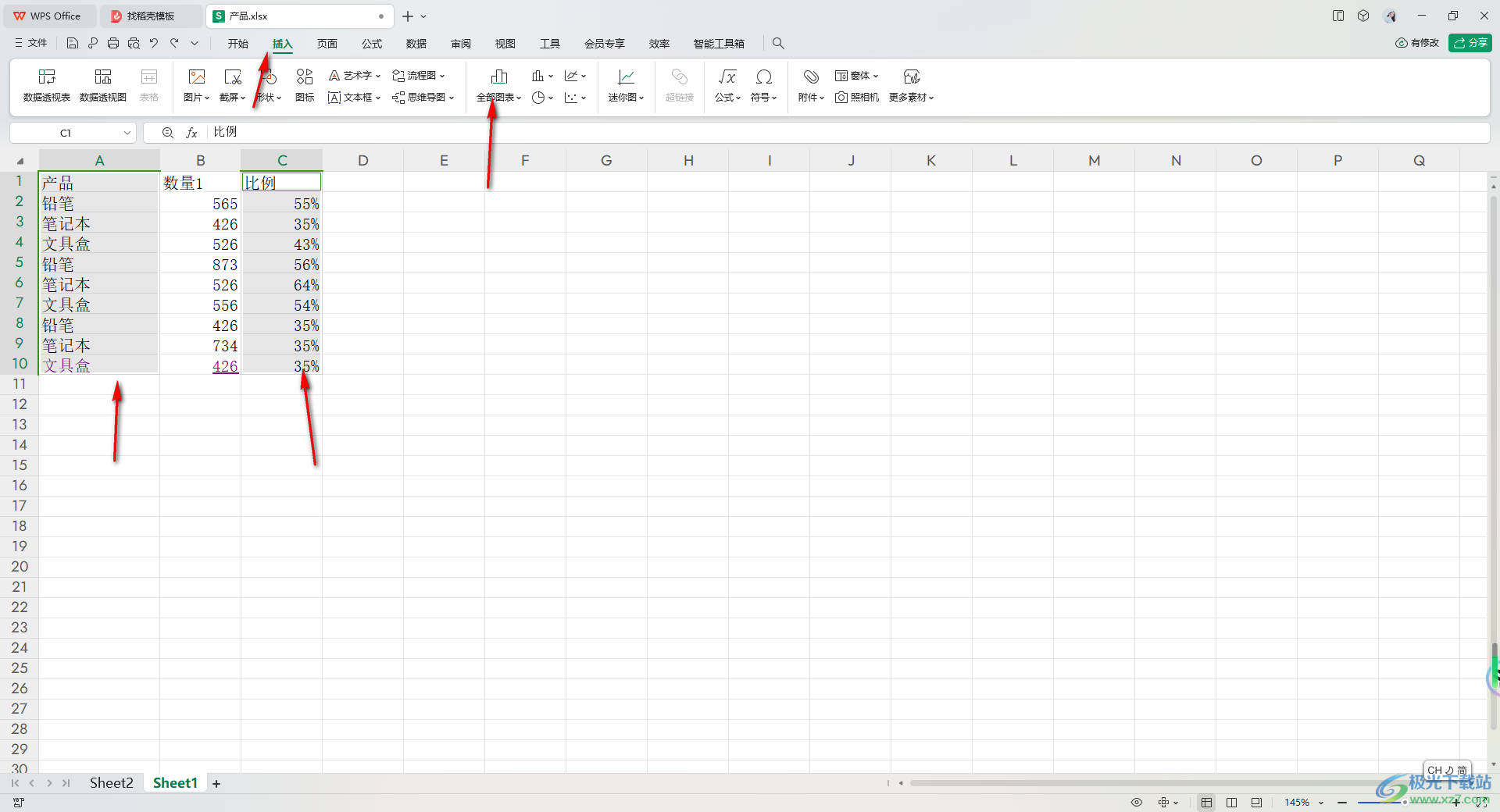
Task: Click the Picture (图片) icon
Action: tap(197, 77)
